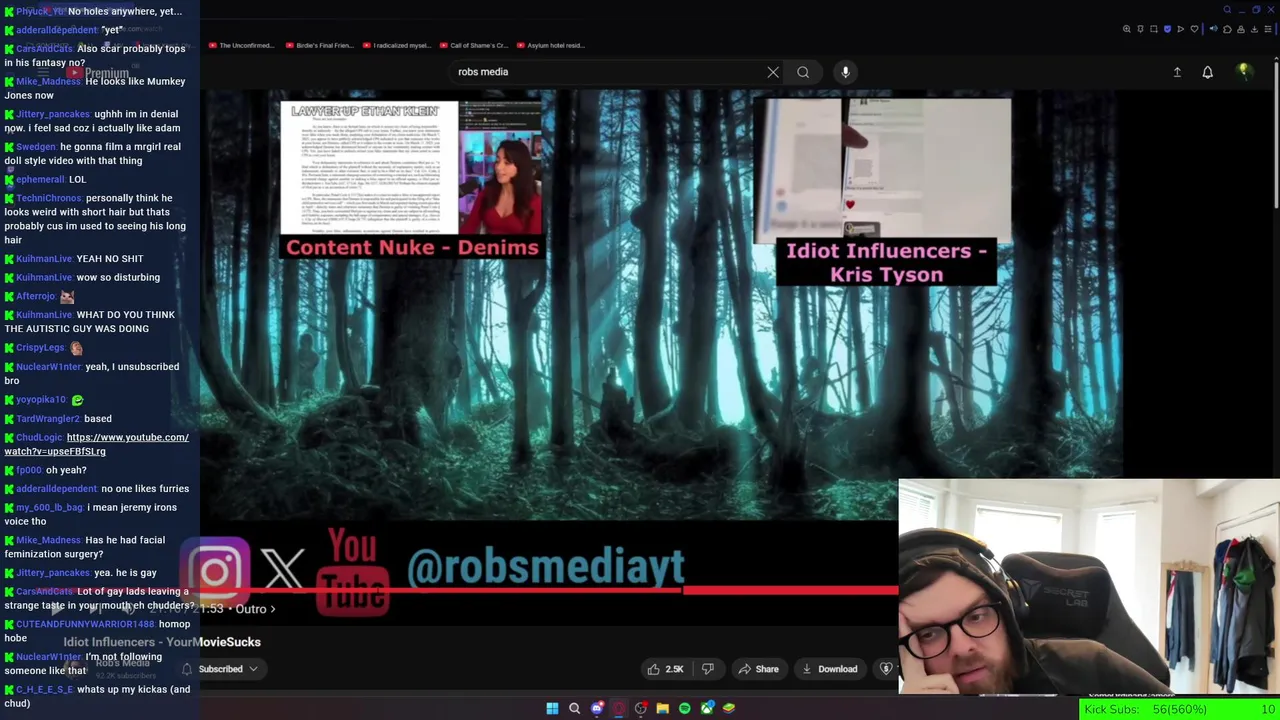
Task: Open 'Idiot Influencers - Kris Tyson' end-screen video
Action: (x=885, y=192)
